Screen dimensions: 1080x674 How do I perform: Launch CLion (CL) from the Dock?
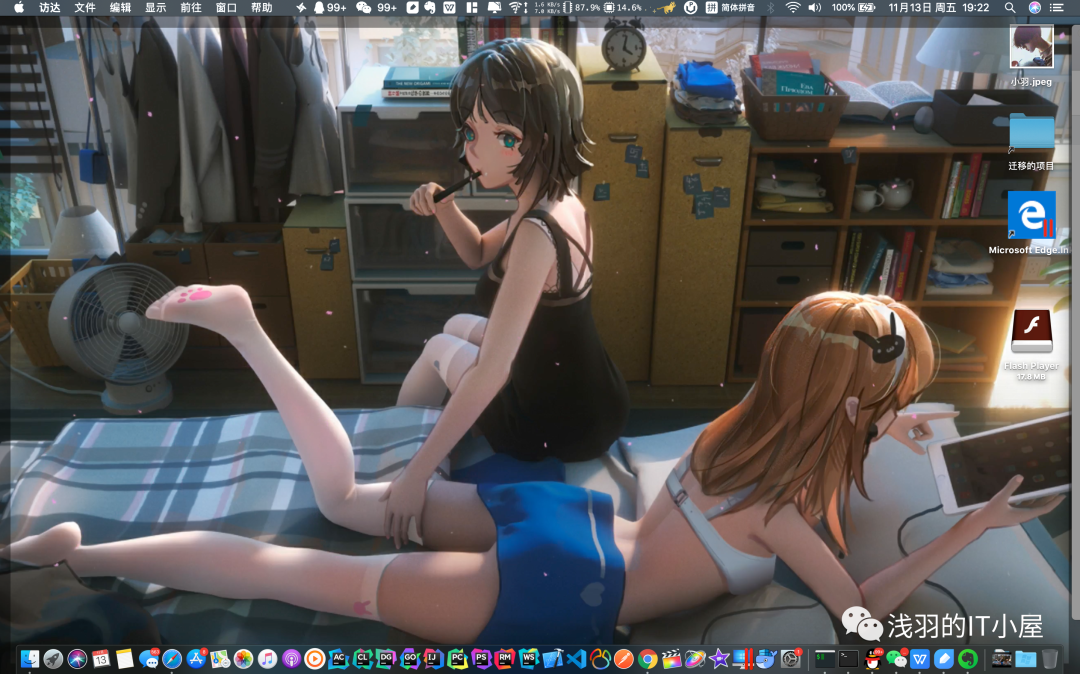click(x=362, y=659)
